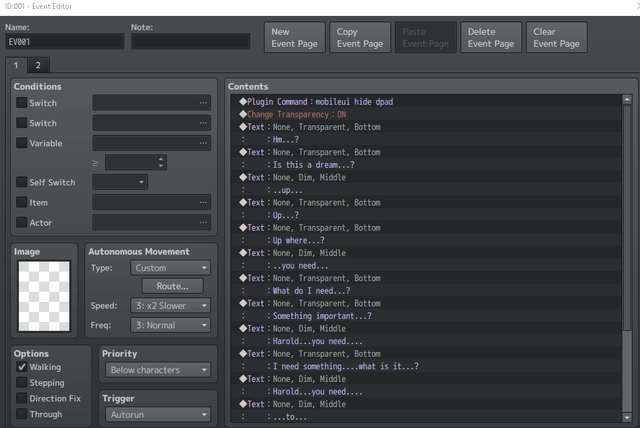Click New Event Page button
This screenshot has width=640, height=428.
pos(295,38)
